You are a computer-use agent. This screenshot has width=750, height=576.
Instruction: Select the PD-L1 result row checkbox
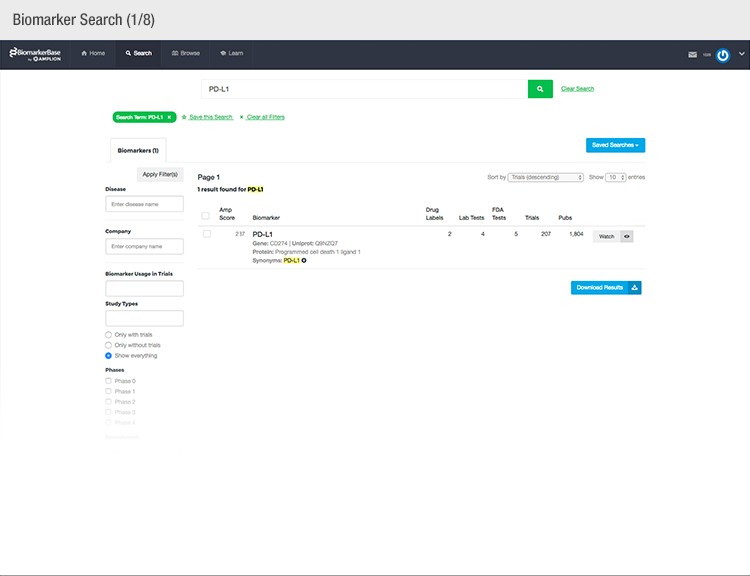click(207, 234)
